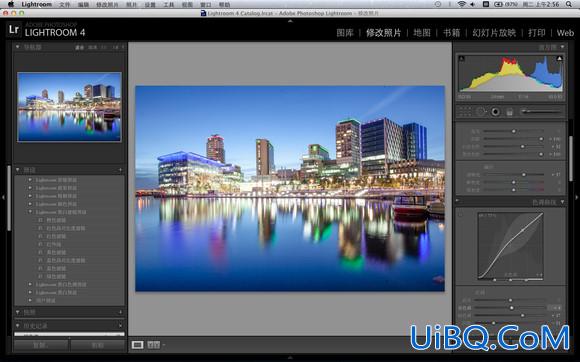Click the history panel clear X icon
Viewport: 580px width, 362px height.
[121, 326]
